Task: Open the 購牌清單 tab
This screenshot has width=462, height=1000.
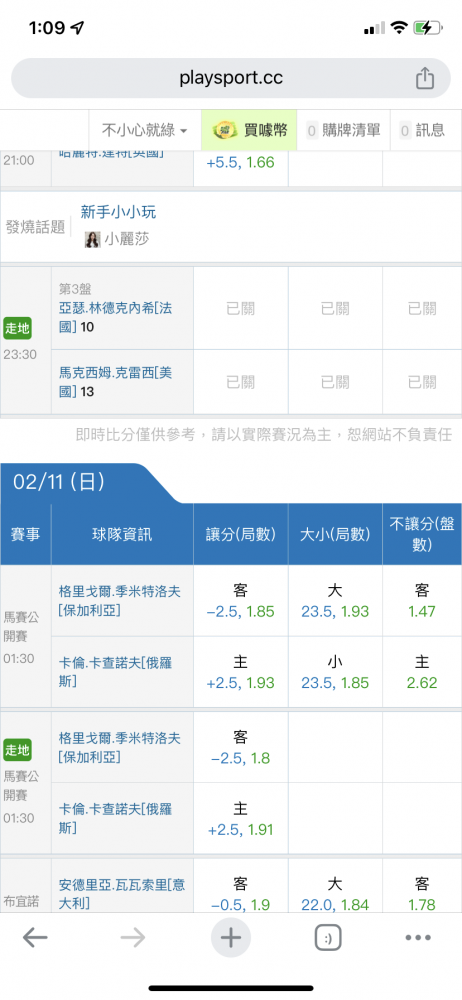Action: click(x=343, y=131)
